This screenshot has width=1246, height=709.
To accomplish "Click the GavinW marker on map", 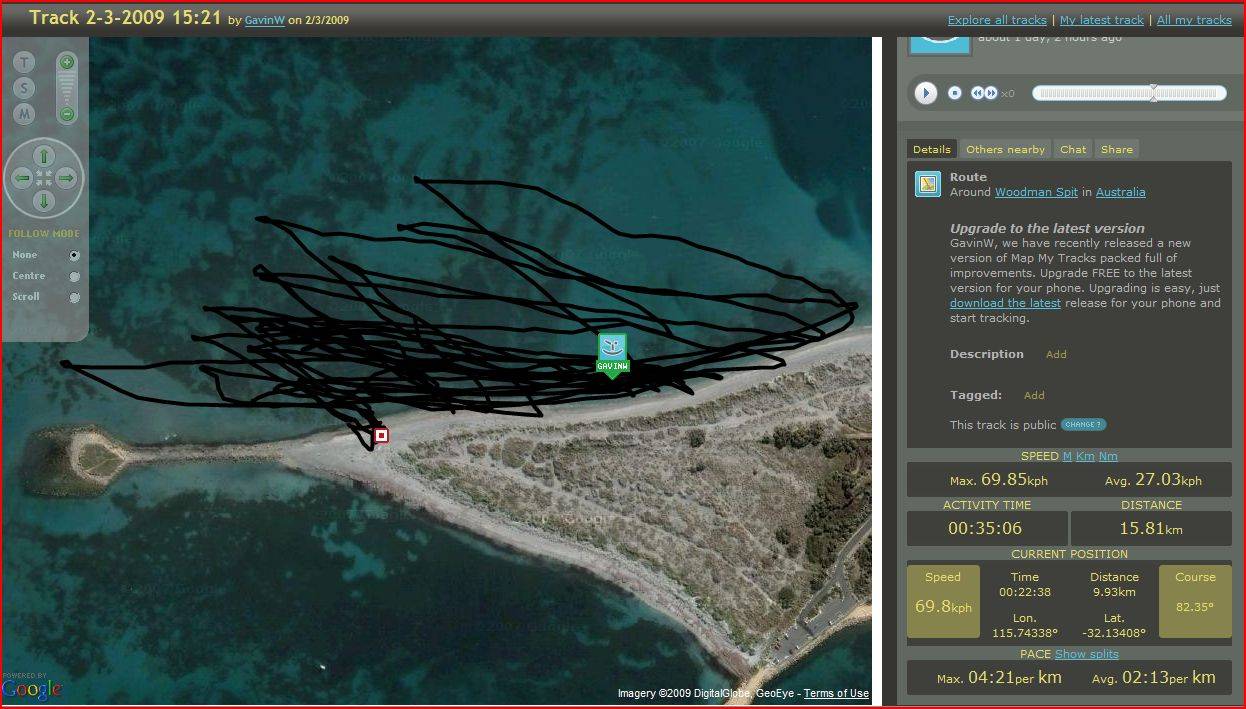I will click(x=611, y=352).
